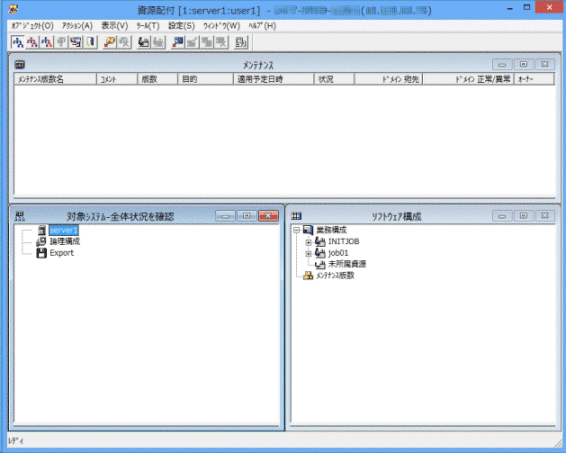The height and width of the screenshot is (453, 566).
Task: Minimize the ソフトウェア構成 sub-window
Action: tap(502, 216)
